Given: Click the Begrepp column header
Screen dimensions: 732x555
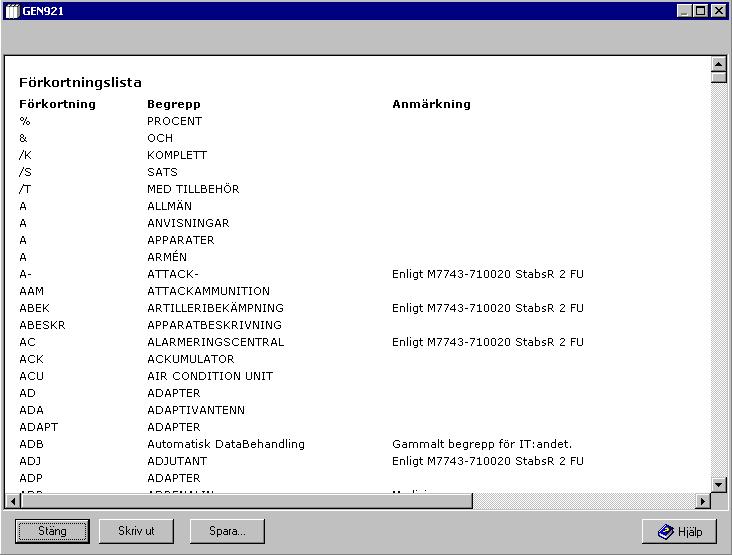Looking at the screenshot, I should pos(174,104).
